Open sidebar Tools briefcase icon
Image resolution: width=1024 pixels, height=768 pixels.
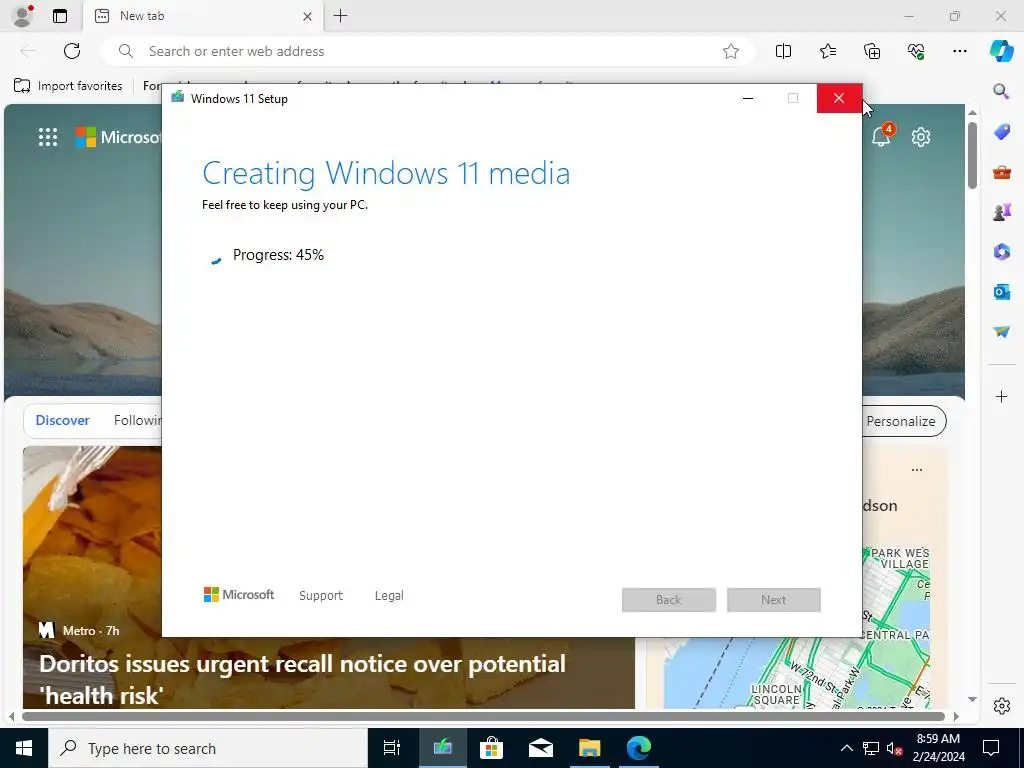pos(1001,172)
